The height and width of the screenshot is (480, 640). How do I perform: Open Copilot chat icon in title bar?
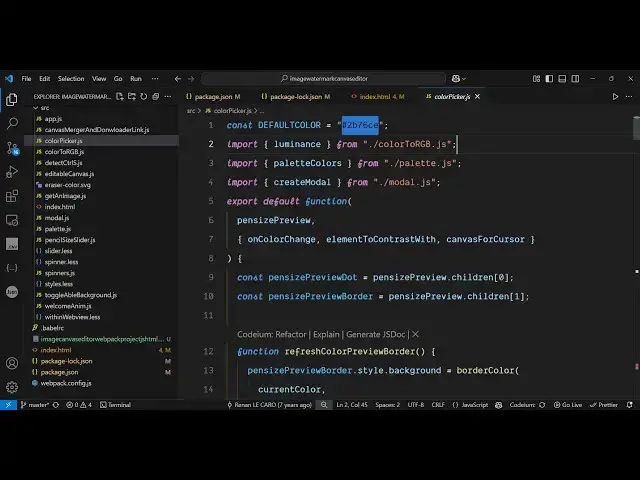(x=456, y=78)
